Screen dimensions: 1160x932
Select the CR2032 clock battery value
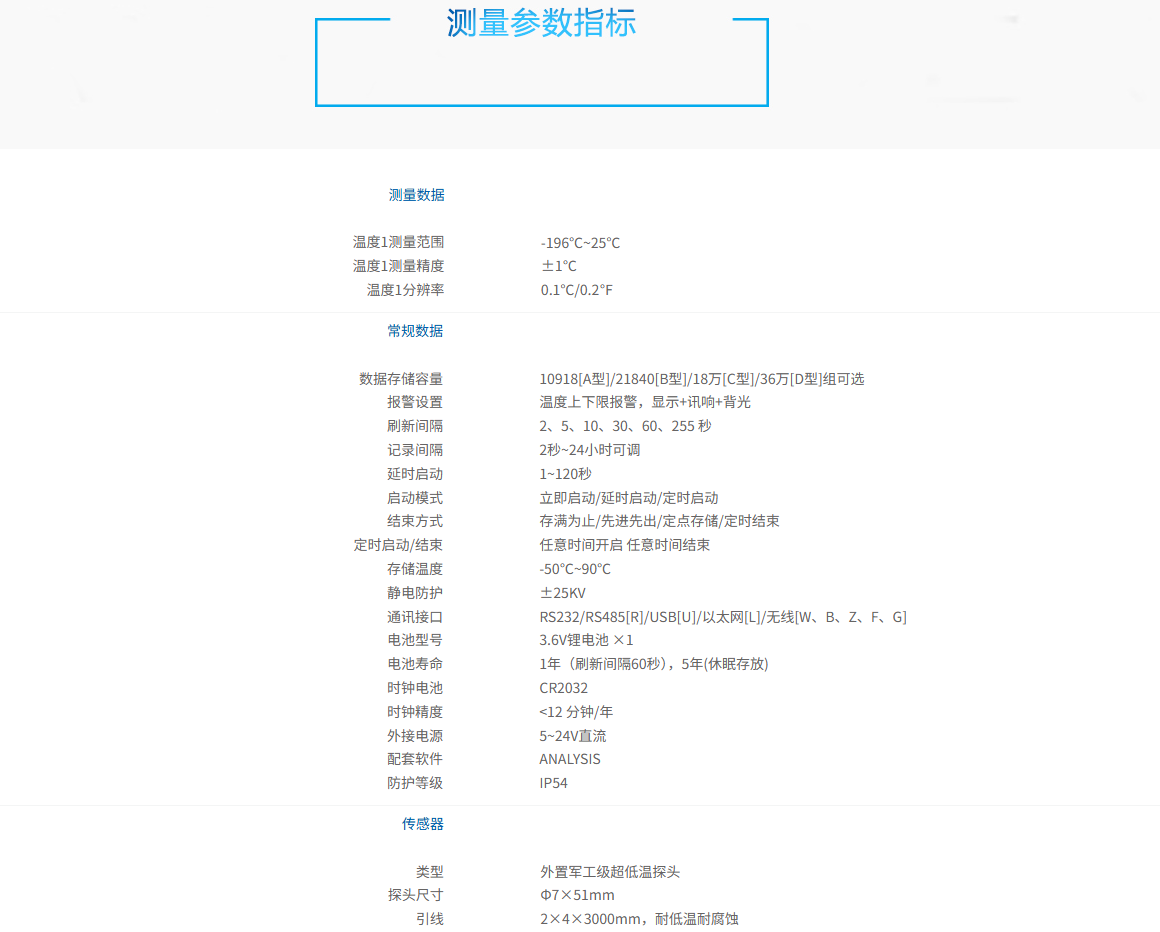point(564,688)
